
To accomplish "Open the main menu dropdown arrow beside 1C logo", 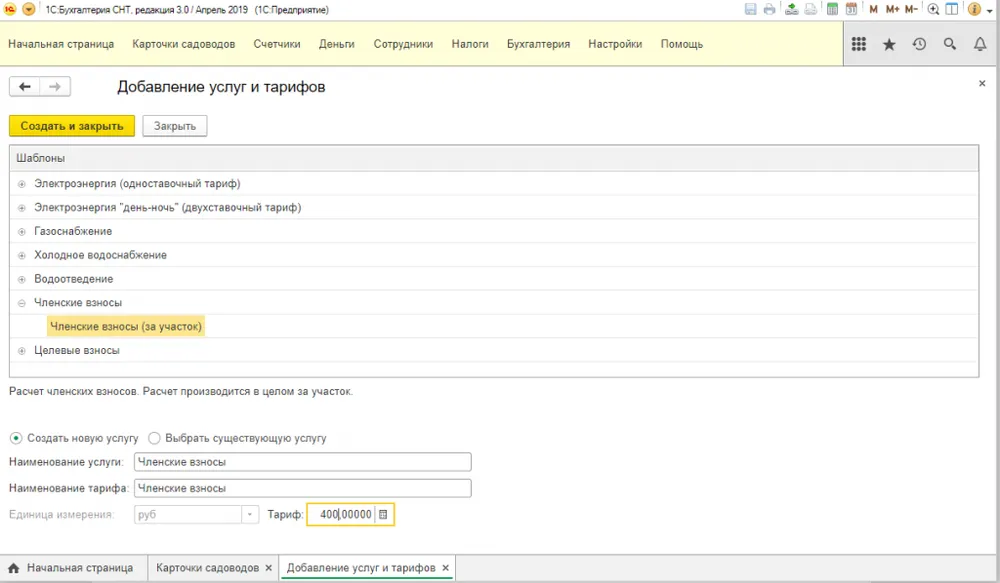I will point(29,9).
